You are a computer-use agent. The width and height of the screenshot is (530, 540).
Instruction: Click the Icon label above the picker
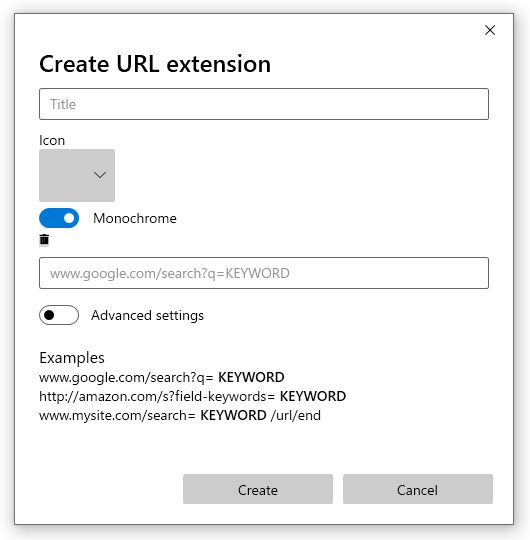coord(52,141)
